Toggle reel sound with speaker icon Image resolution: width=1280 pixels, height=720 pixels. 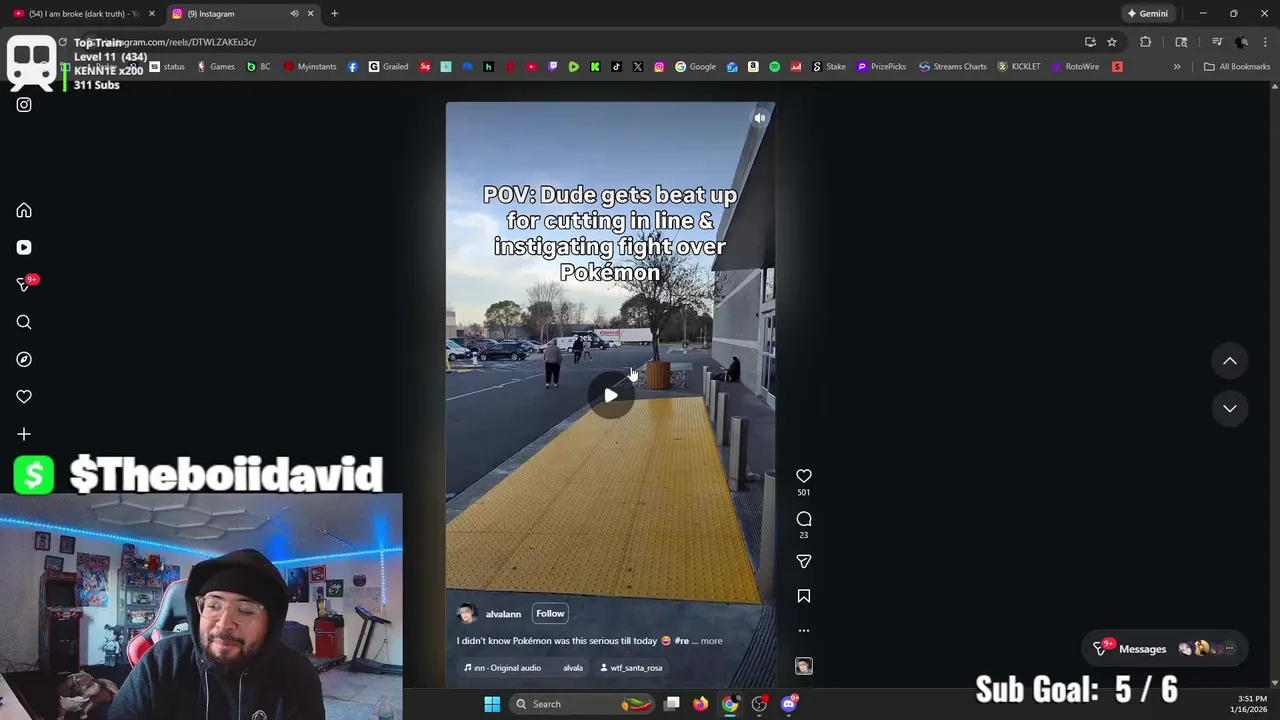760,118
